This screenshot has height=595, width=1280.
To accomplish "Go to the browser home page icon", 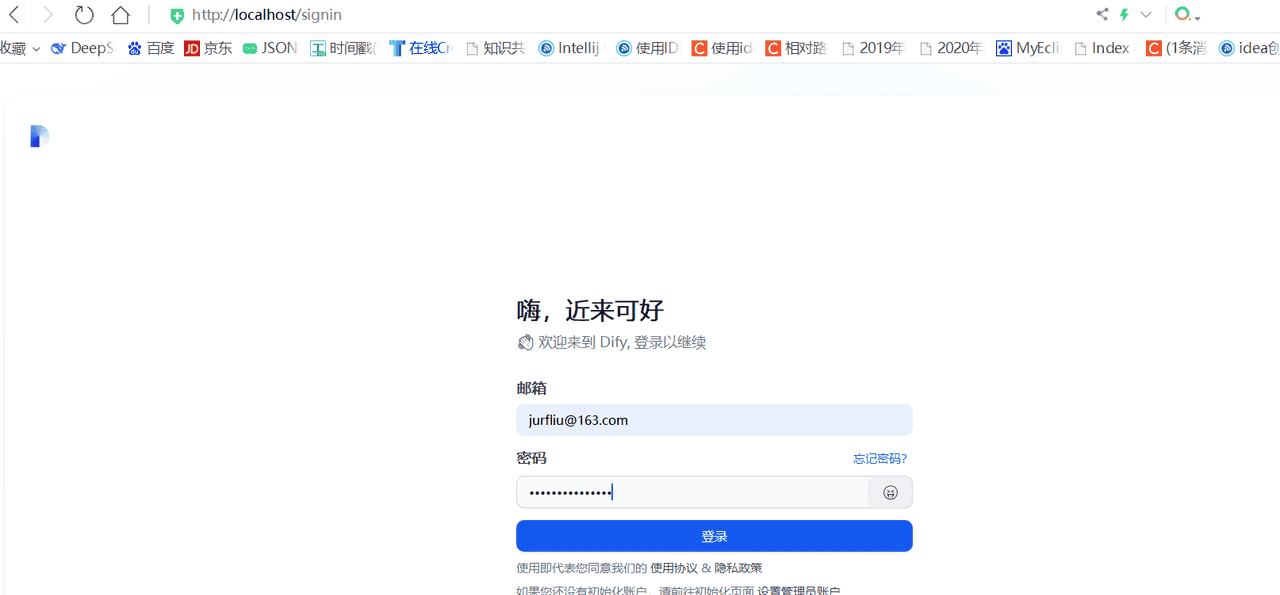I will [120, 15].
